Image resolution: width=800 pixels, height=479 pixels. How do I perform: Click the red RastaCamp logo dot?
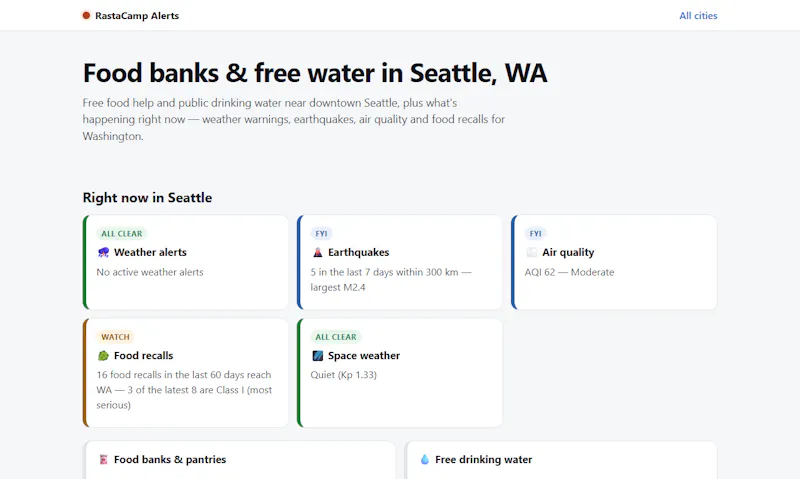pos(86,16)
